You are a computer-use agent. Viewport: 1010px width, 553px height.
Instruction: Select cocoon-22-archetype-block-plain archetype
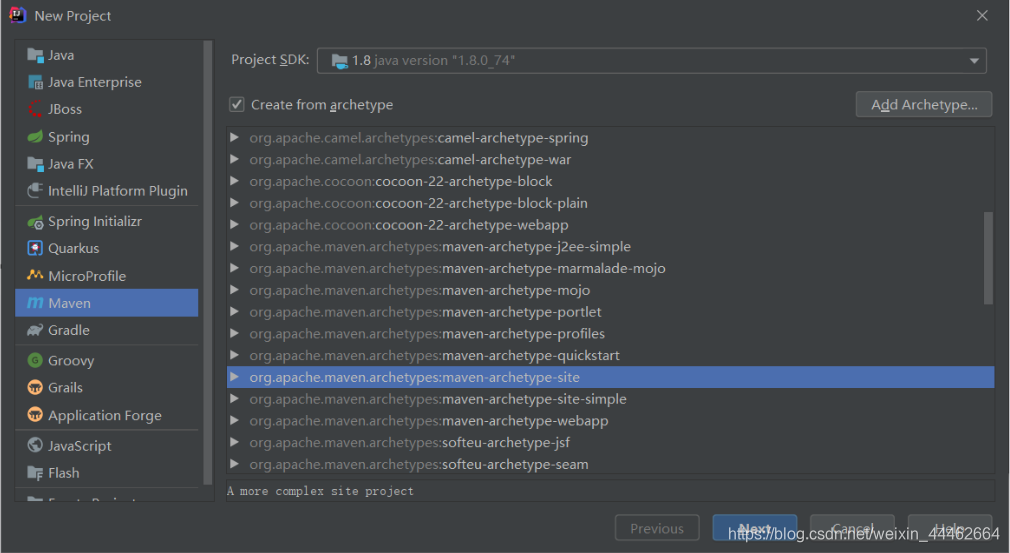click(610, 203)
